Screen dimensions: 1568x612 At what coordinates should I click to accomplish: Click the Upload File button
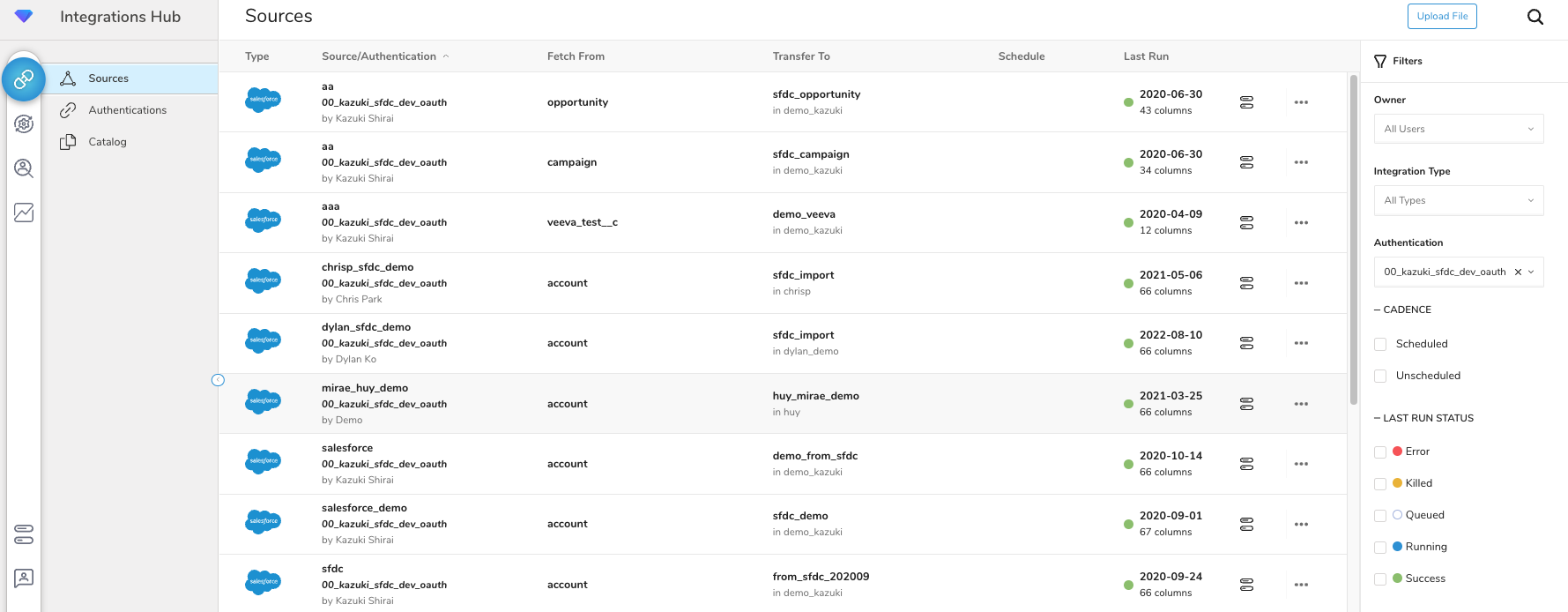[1442, 16]
